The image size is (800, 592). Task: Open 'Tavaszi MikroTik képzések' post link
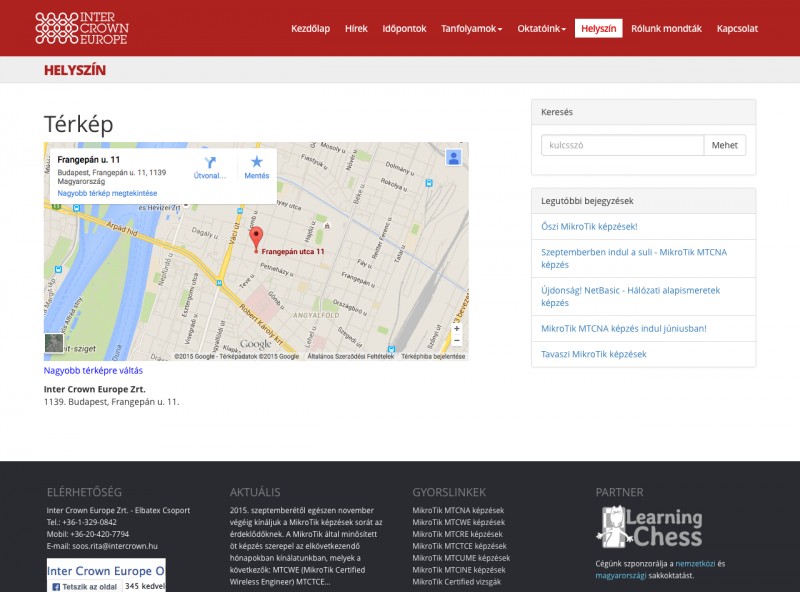click(x=594, y=354)
